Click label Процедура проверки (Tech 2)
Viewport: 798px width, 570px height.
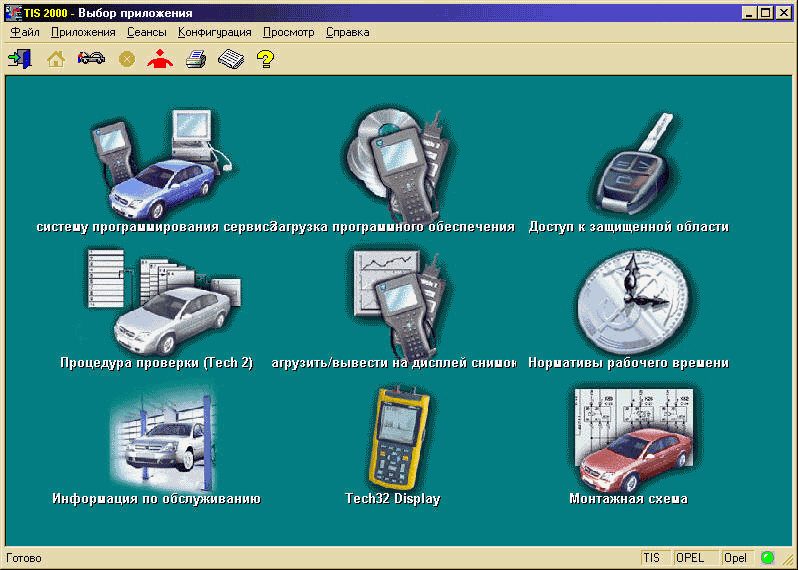tap(157, 363)
